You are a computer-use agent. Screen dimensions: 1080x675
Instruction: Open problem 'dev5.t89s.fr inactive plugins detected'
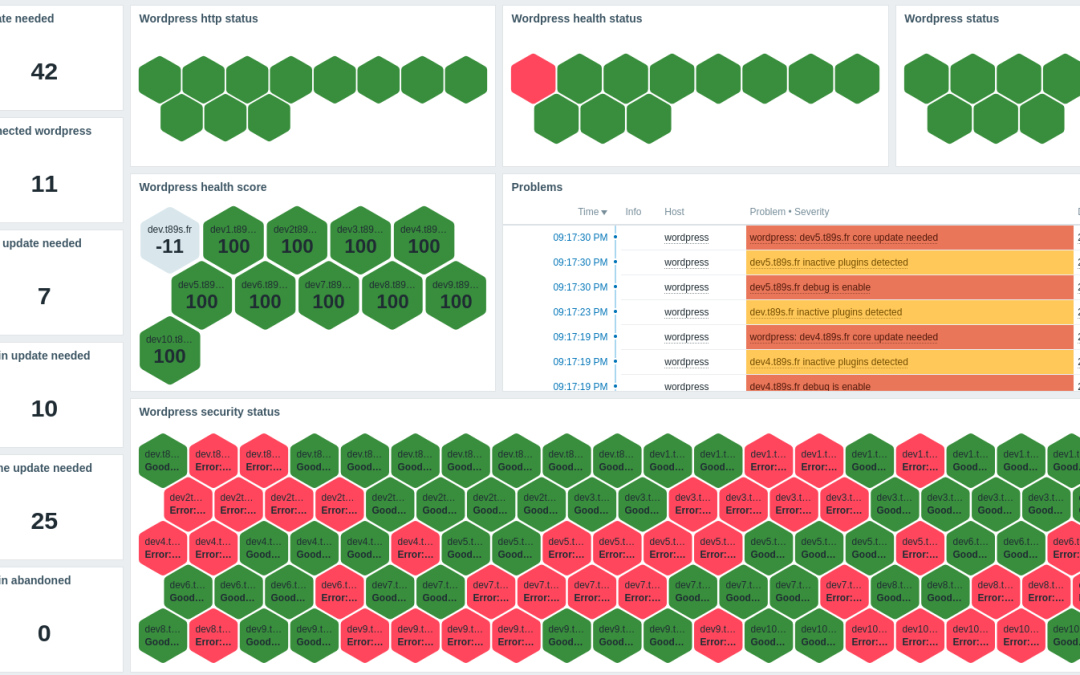pos(829,262)
